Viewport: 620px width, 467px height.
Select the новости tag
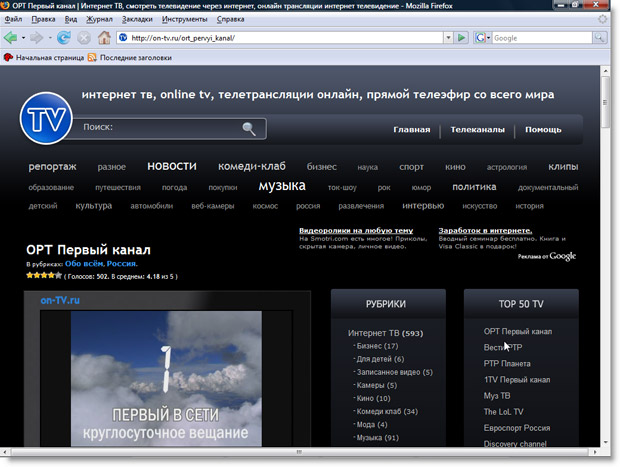(x=172, y=166)
